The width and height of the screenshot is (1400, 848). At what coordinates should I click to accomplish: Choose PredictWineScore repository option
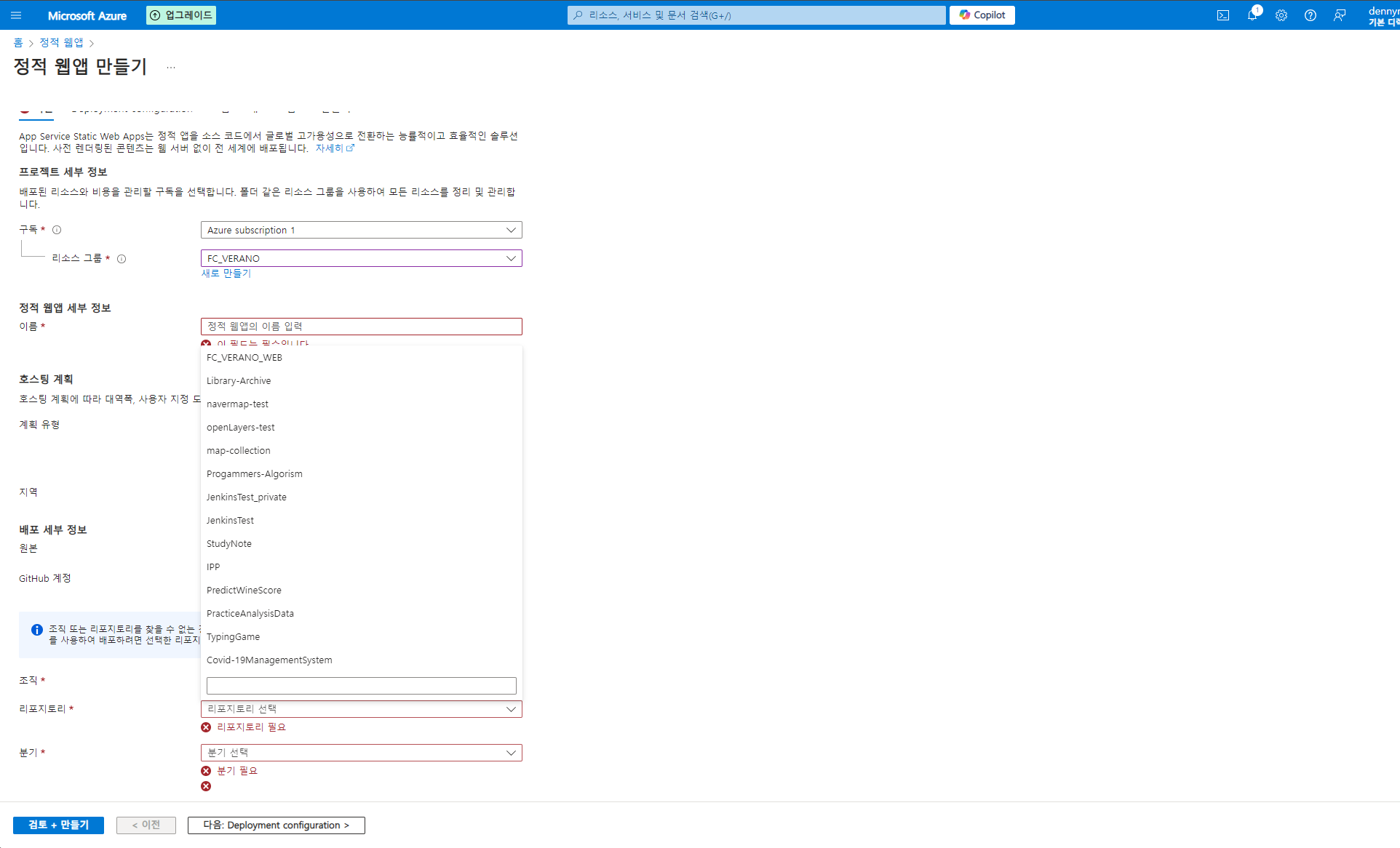click(x=244, y=591)
